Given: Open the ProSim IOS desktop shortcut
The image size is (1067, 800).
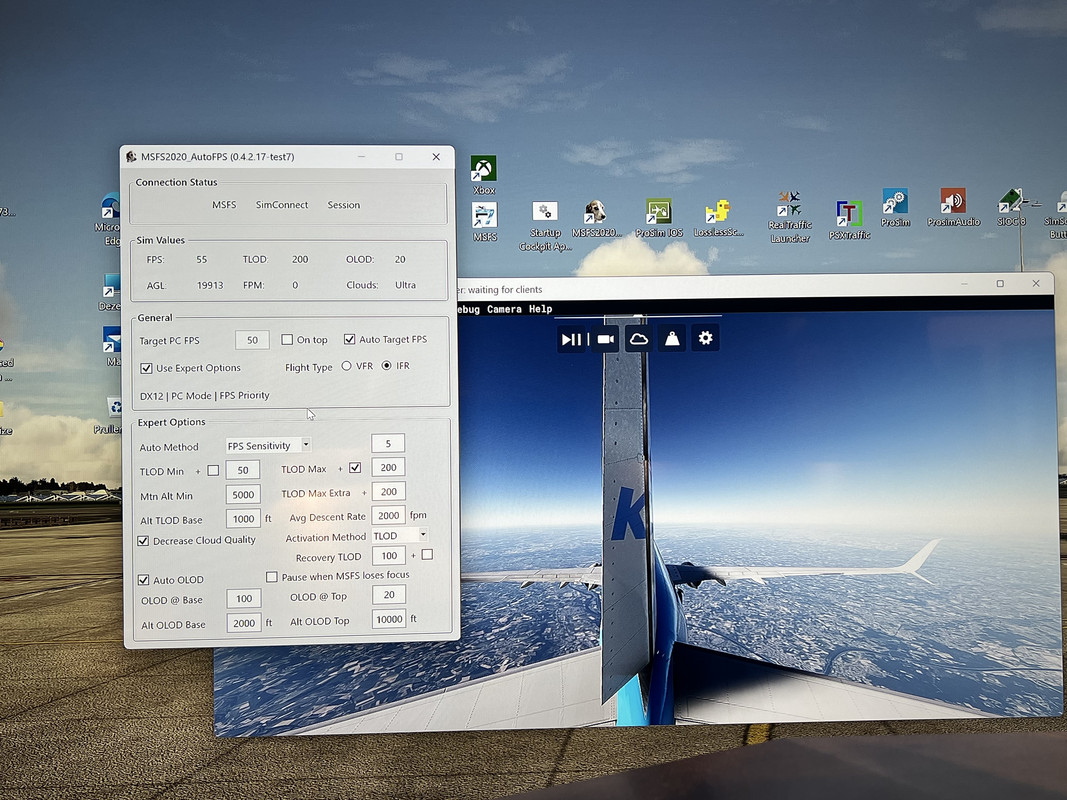Looking at the screenshot, I should [x=659, y=218].
